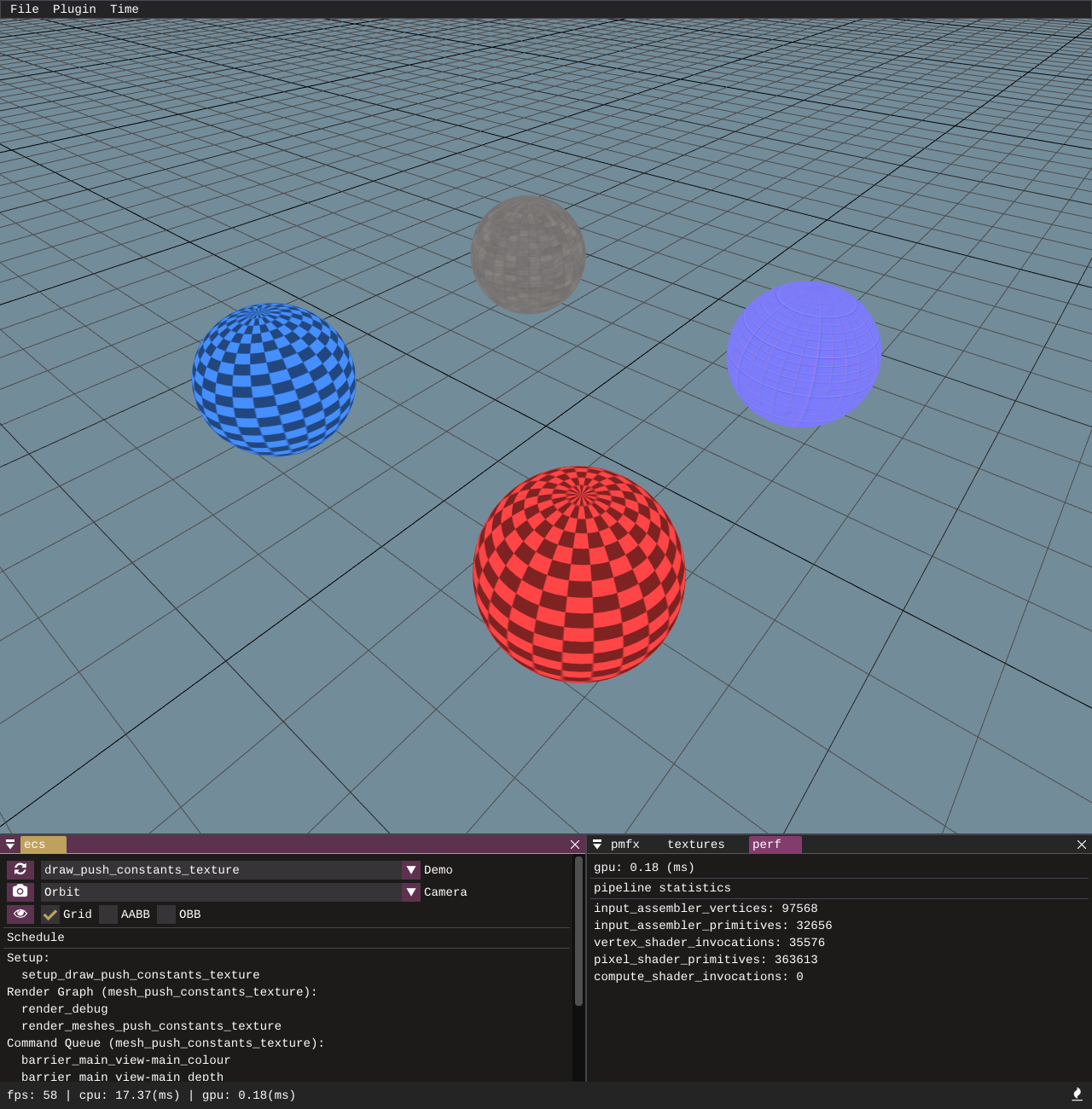Switch to the textures tab
Image resolution: width=1092 pixels, height=1109 pixels.
tap(696, 845)
